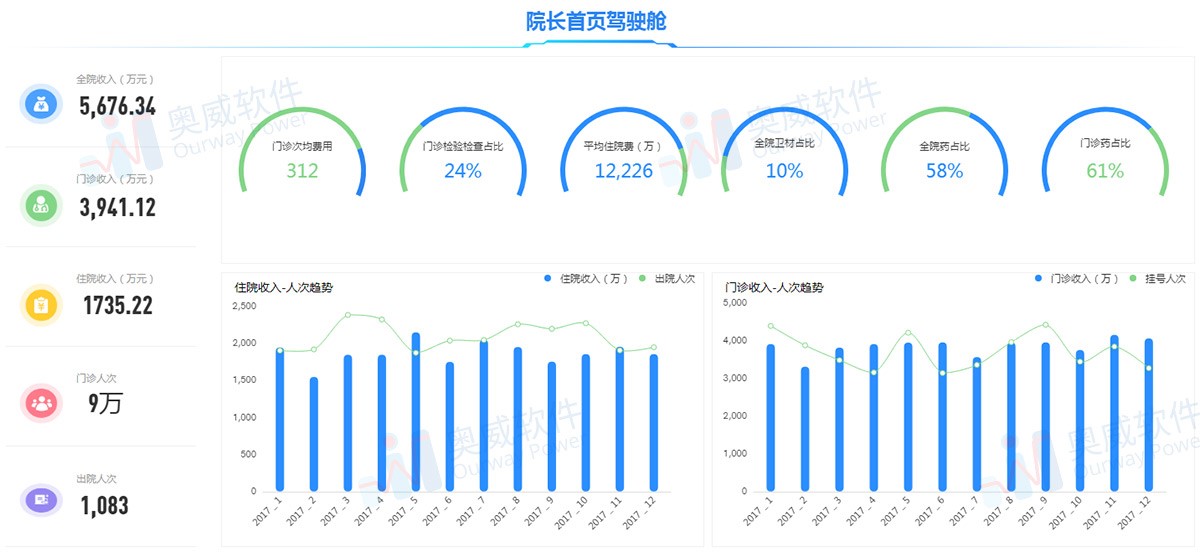Click the 2017_11 bar in the 门诊收入 chart
1200x552 pixels.
tap(1115, 413)
